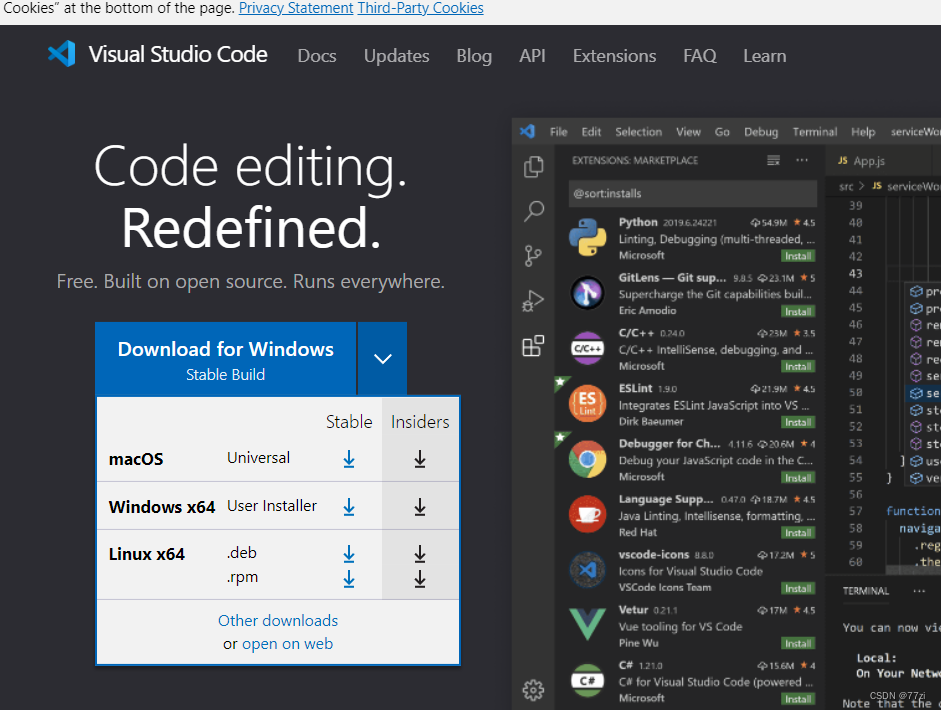
Task: Open Extensions navigation item
Action: (615, 56)
